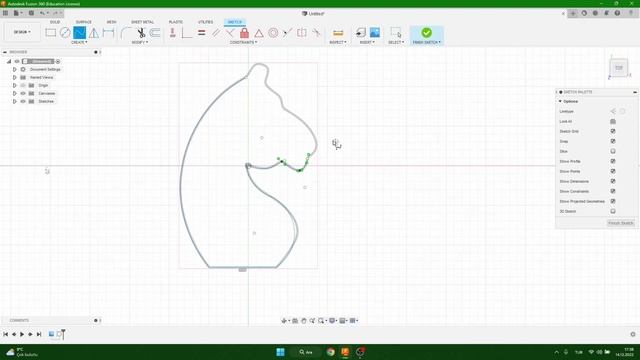
Task: Toggle Show Constraints checkbox
Action: [613, 191]
